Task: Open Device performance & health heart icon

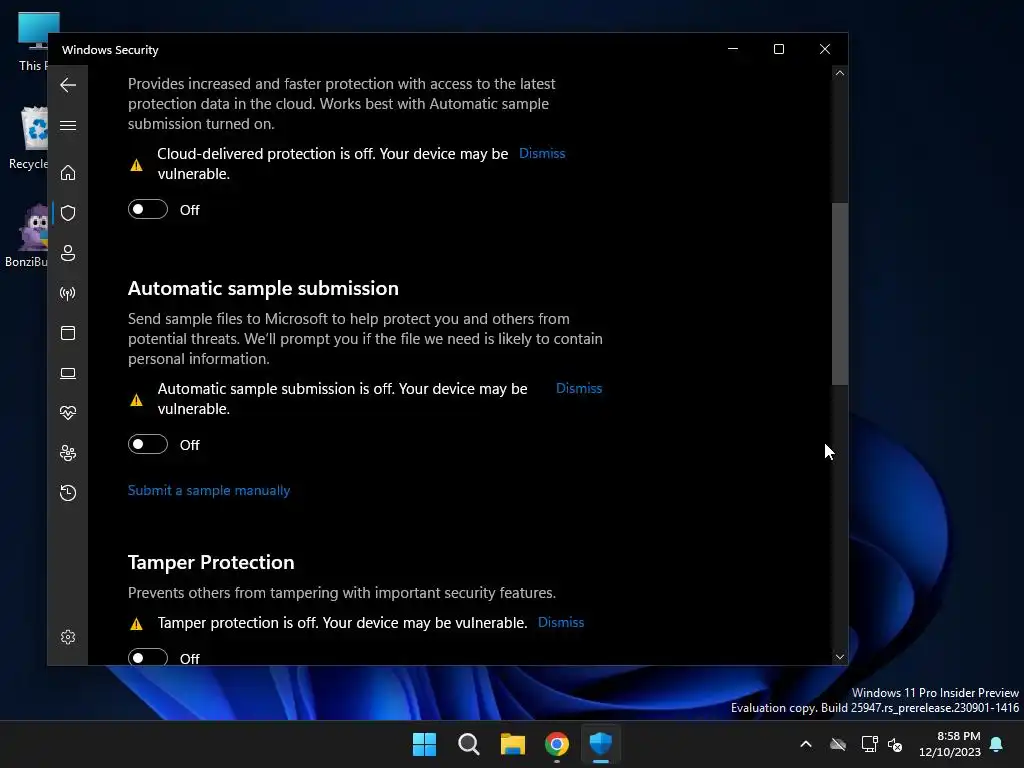Action: [x=68, y=413]
